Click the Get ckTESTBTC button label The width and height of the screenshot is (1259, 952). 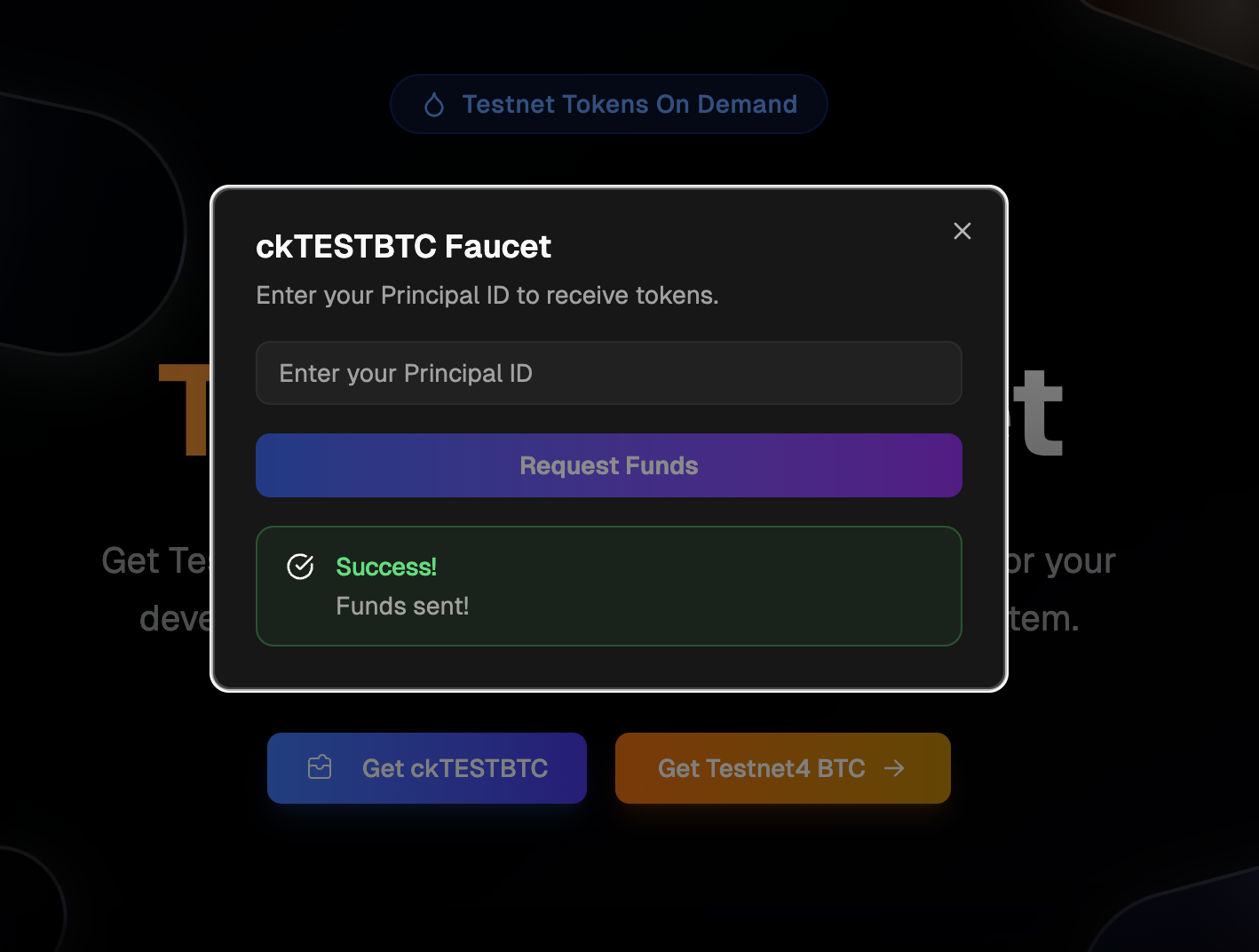(x=455, y=768)
